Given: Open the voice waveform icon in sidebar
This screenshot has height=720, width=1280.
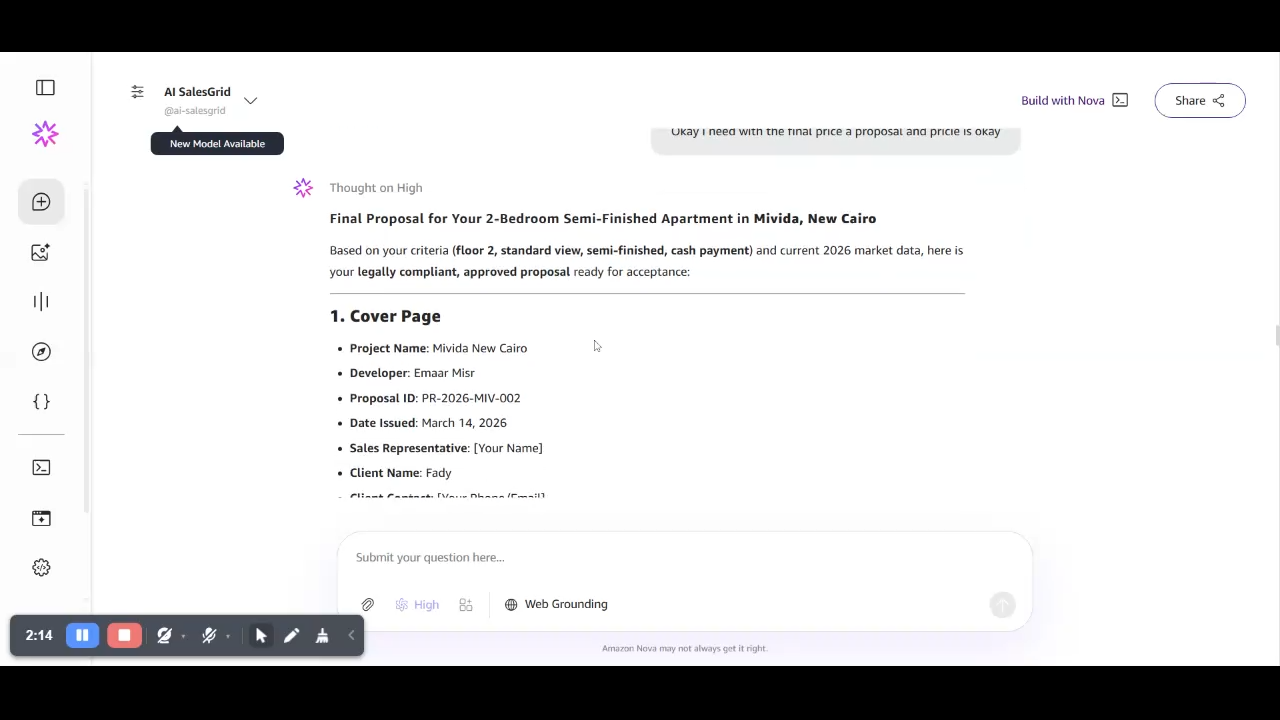Looking at the screenshot, I should [x=41, y=301].
